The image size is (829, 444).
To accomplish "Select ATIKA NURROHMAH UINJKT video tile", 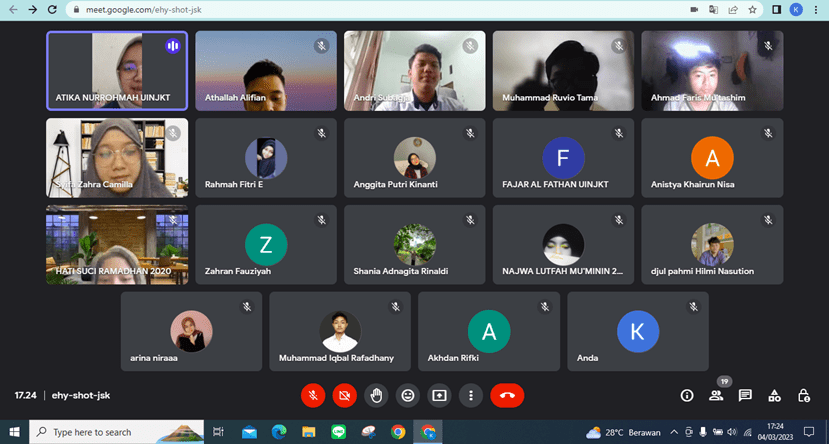I will click(116, 70).
